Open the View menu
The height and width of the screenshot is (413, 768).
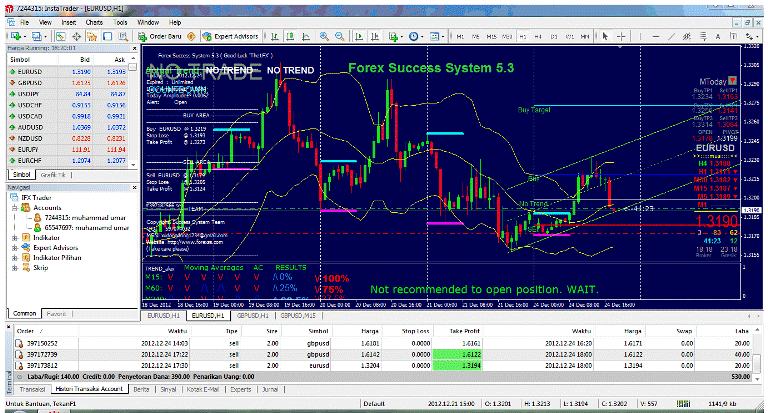(45, 23)
